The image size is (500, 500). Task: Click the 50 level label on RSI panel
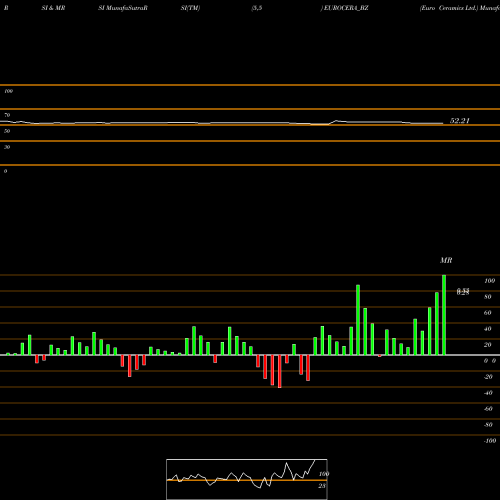click(x=7, y=131)
